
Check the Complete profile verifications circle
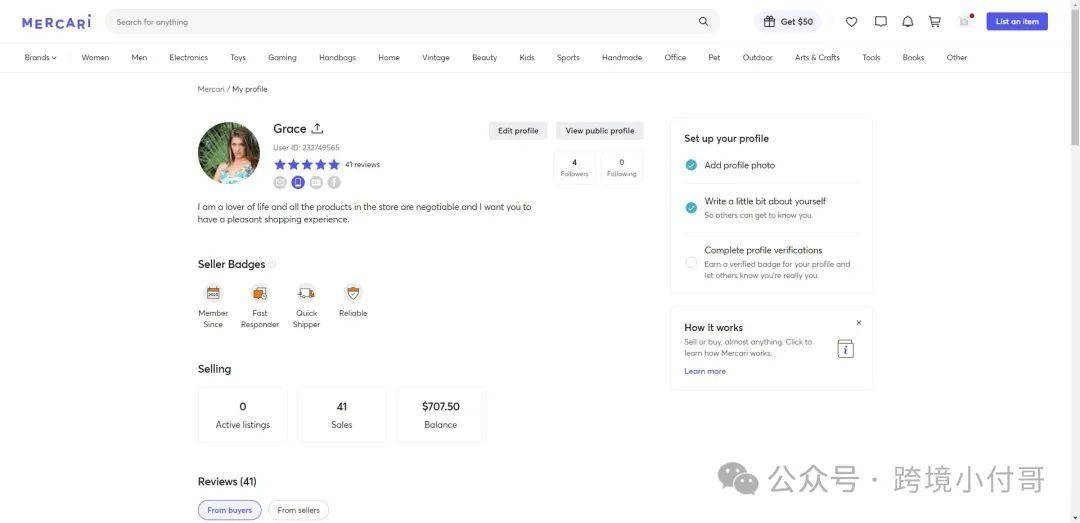[691, 263]
